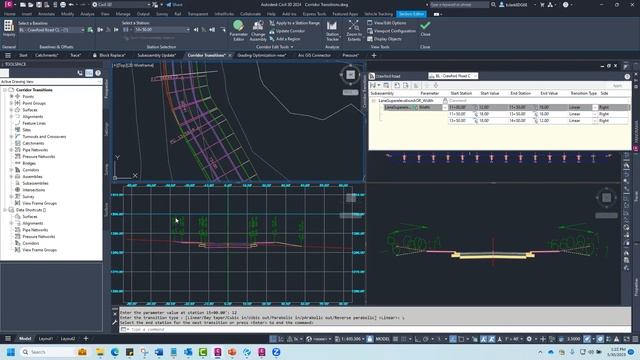
Task: Open Parameter Width dropdown in selected row
Action: coord(444,107)
